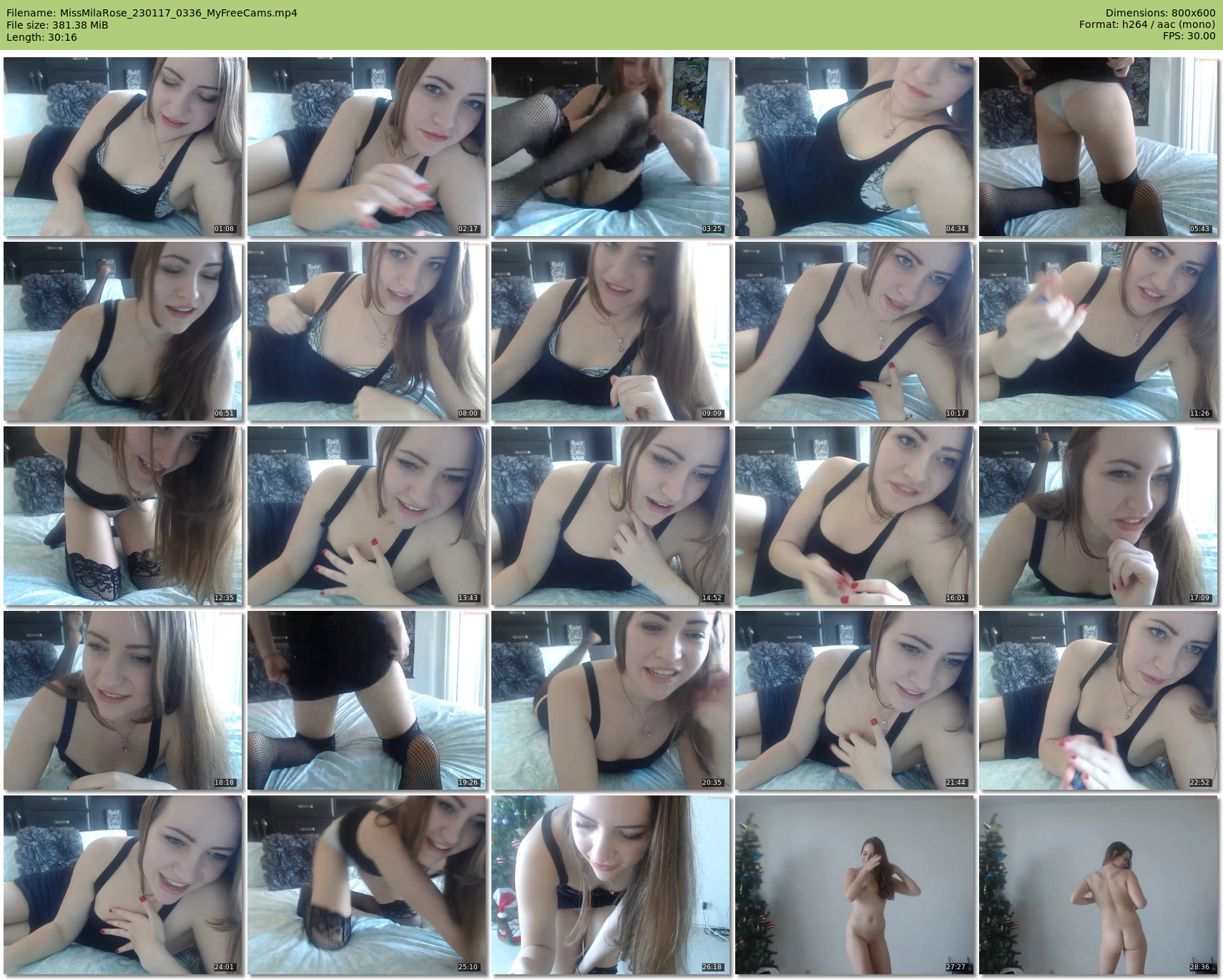Open the frame marked 25:10
Screen dimensions: 1223x980
pyautogui.click(x=367, y=885)
